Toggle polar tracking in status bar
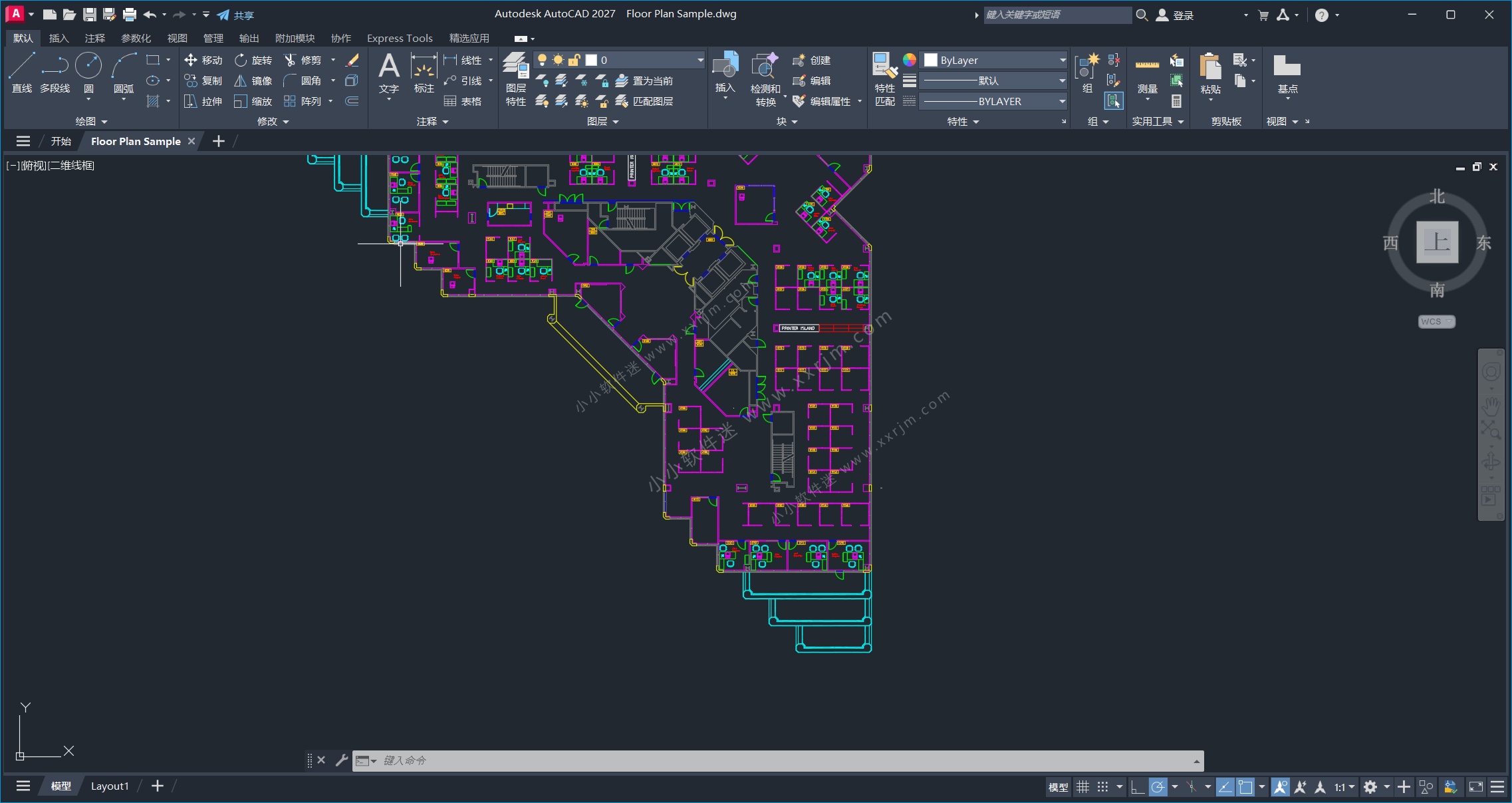Image resolution: width=1512 pixels, height=803 pixels. click(x=1158, y=787)
